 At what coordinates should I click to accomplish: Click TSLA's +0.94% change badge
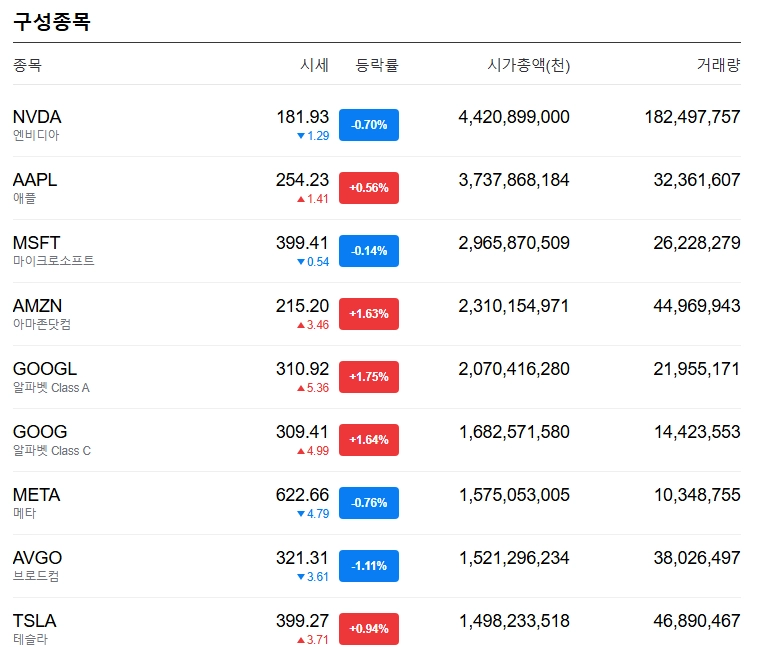coord(369,629)
